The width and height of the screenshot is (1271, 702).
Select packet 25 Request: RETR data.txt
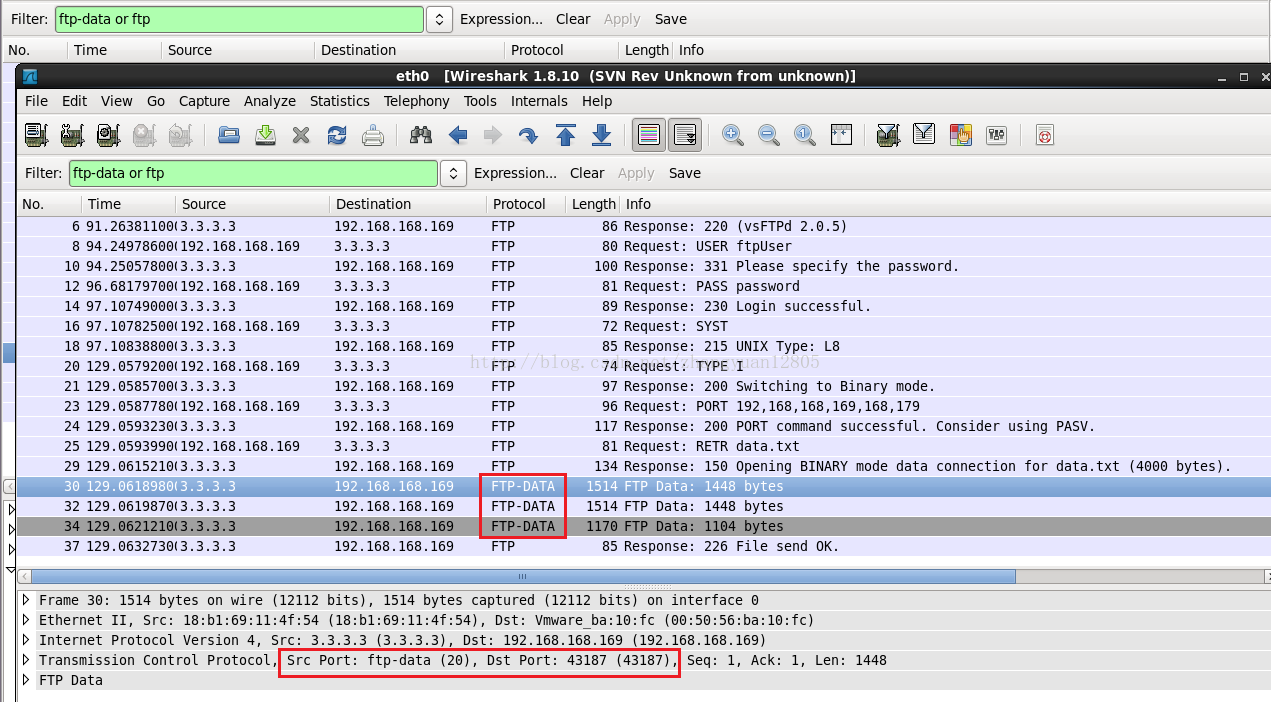tap(643, 446)
